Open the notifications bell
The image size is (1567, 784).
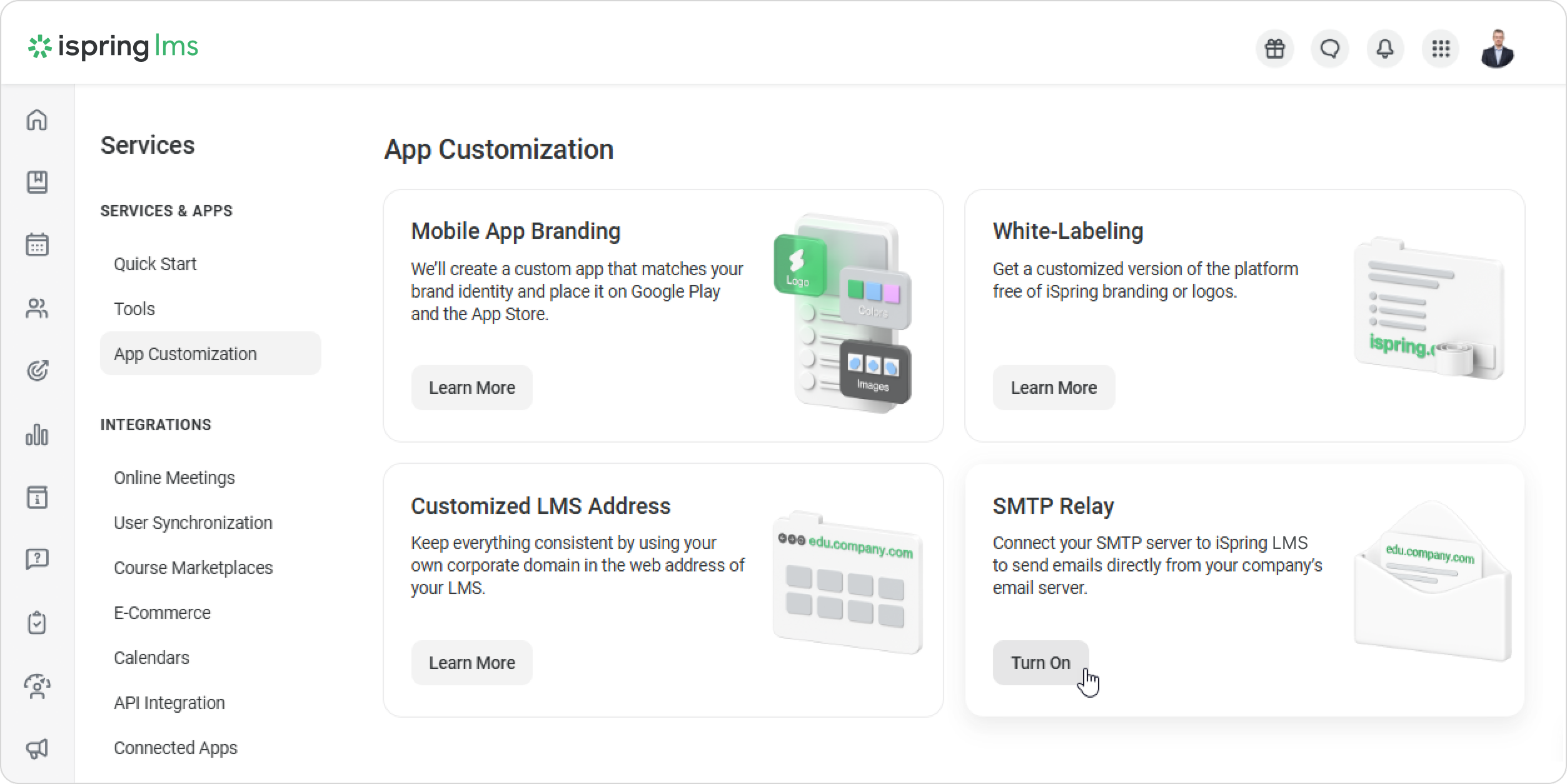(1385, 48)
